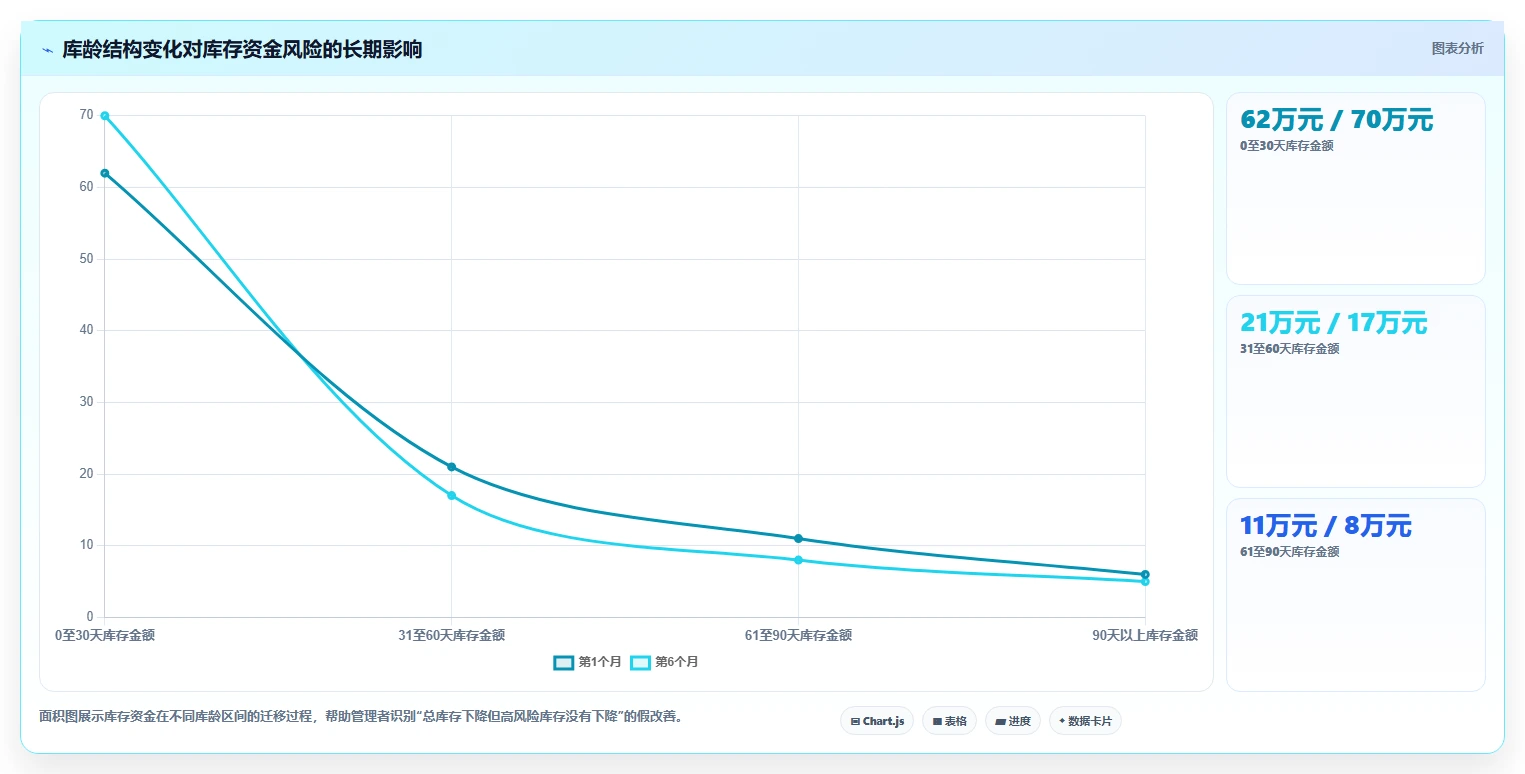Click the chart title 库龄结构变化对库存资金风险的长期影响

point(242,50)
